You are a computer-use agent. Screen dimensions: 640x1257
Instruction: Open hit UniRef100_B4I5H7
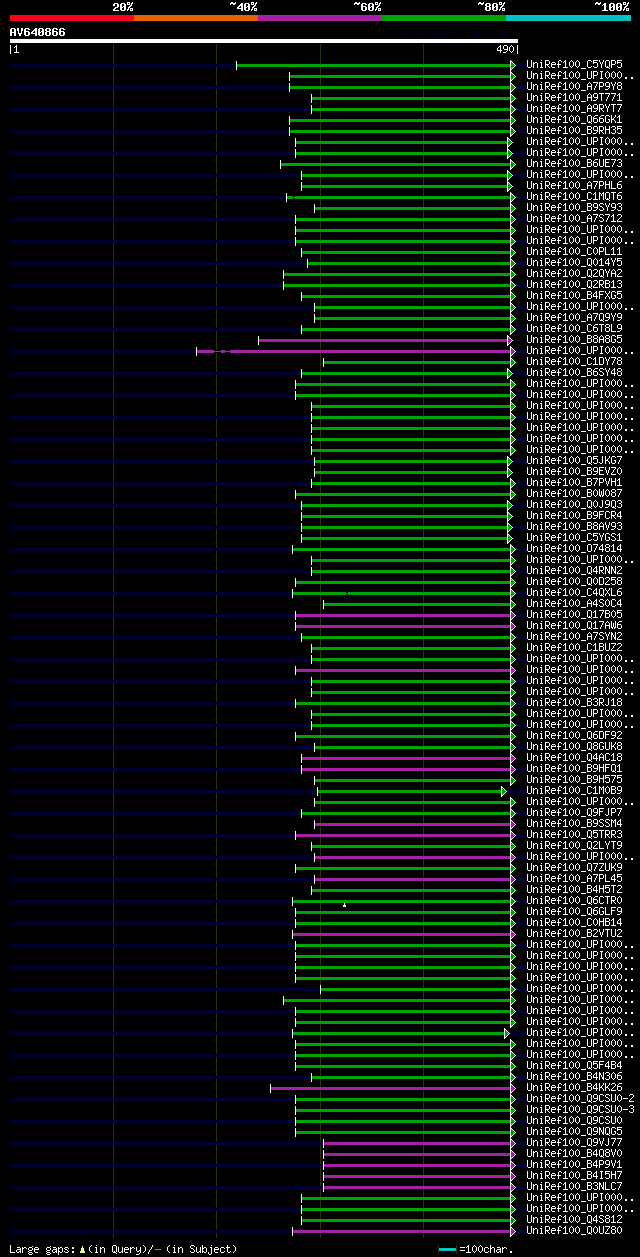(574, 1176)
